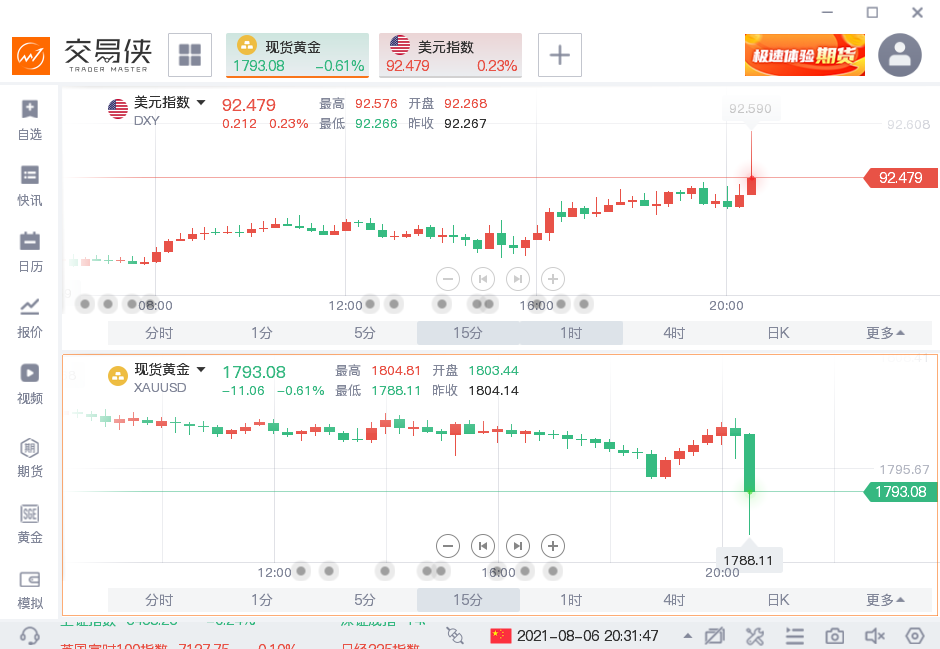This screenshot has width=940, height=649.
Task: Open the 视频 video sidebar icon
Action: pyautogui.click(x=29, y=384)
